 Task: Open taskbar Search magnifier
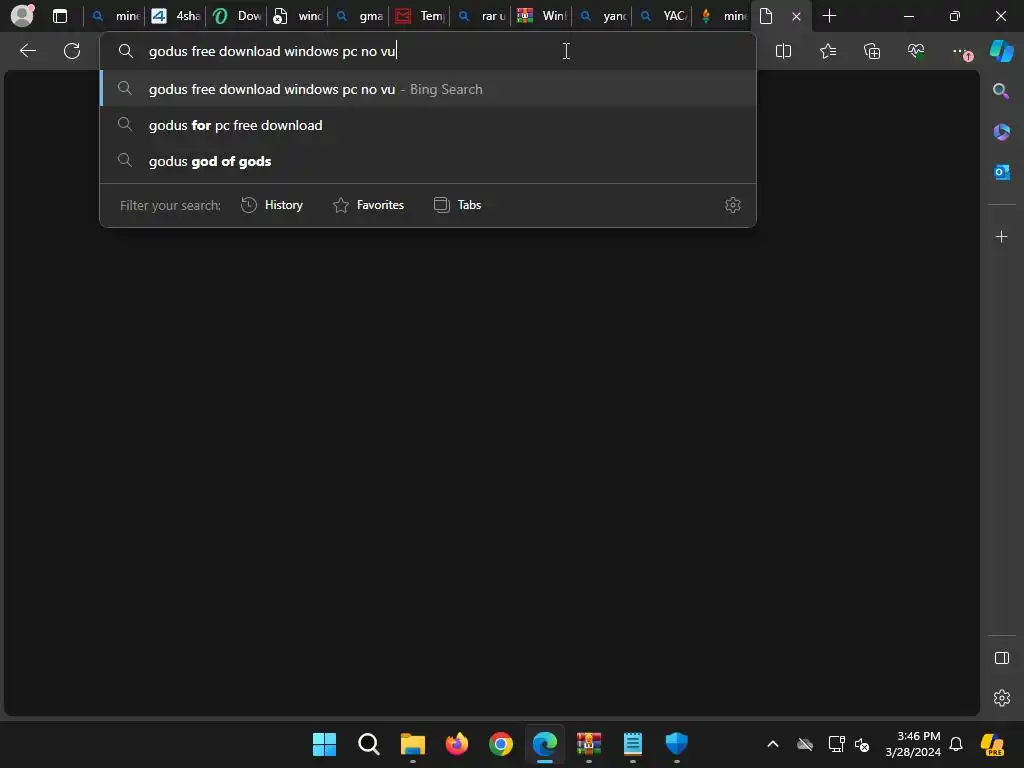tap(368, 744)
